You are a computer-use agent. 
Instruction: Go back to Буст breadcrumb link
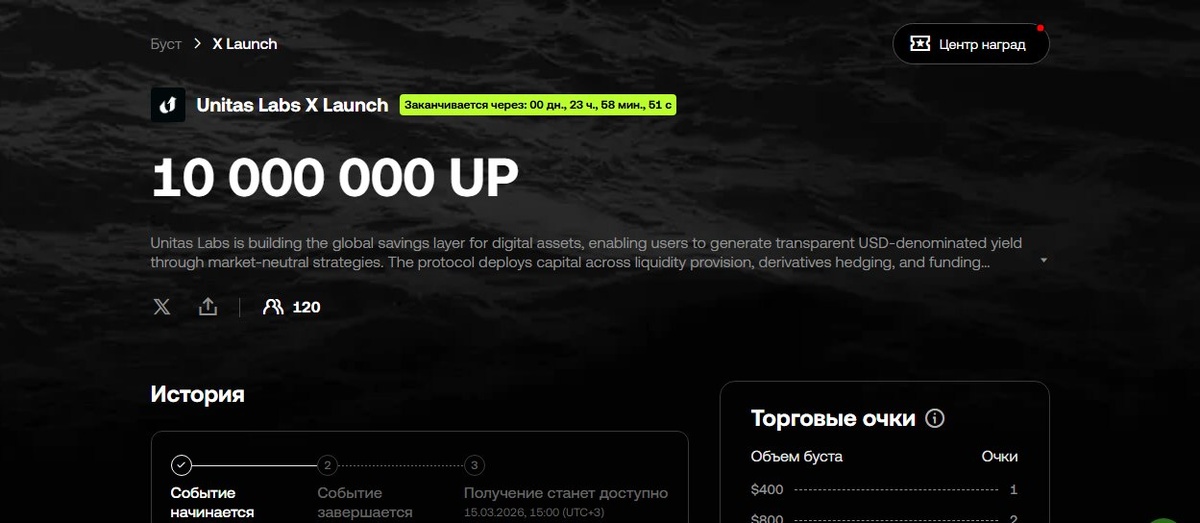pyautogui.click(x=166, y=44)
